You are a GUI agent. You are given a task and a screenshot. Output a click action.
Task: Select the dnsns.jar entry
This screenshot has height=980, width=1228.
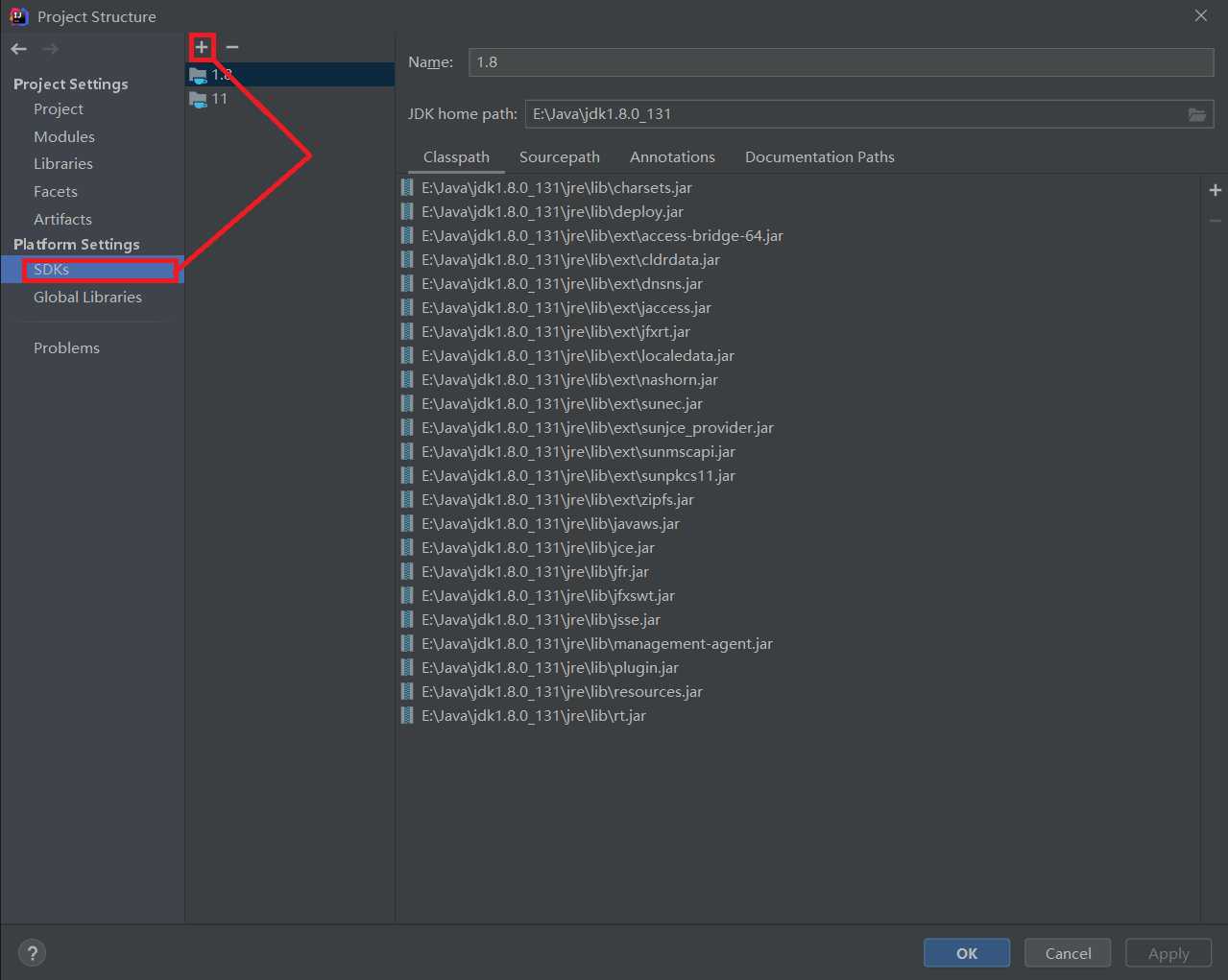click(x=798, y=284)
